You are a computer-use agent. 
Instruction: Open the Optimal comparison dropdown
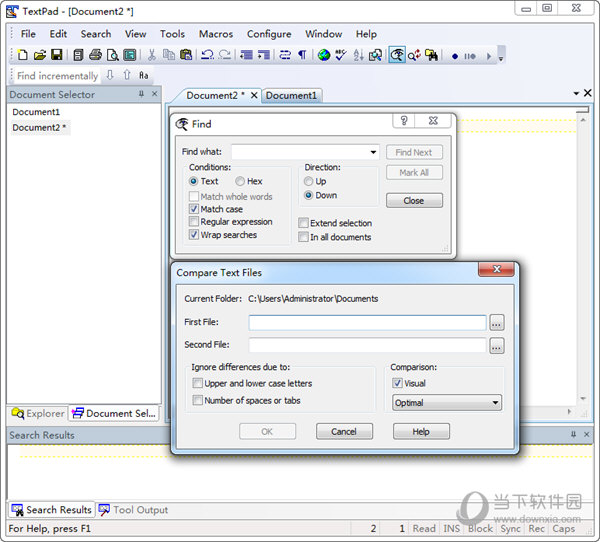click(x=447, y=403)
